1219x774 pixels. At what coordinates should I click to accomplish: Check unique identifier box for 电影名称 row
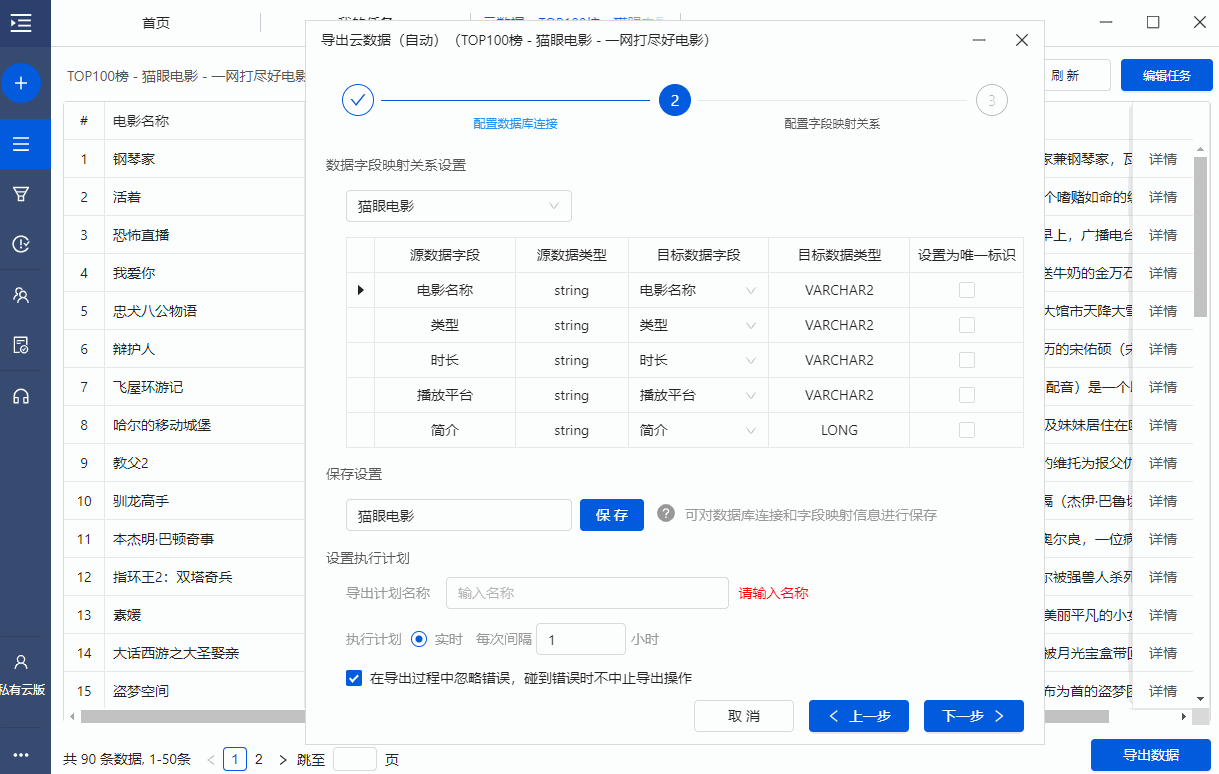[967, 290]
